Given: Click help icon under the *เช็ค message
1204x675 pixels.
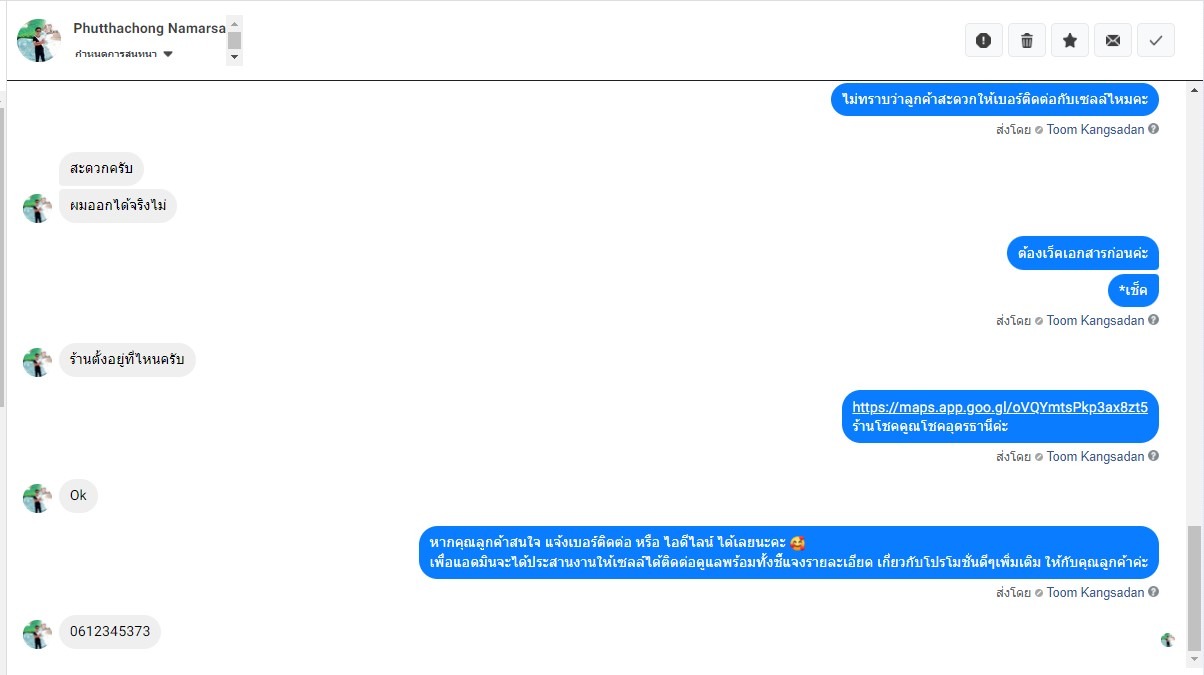Looking at the screenshot, I should click(x=1154, y=320).
